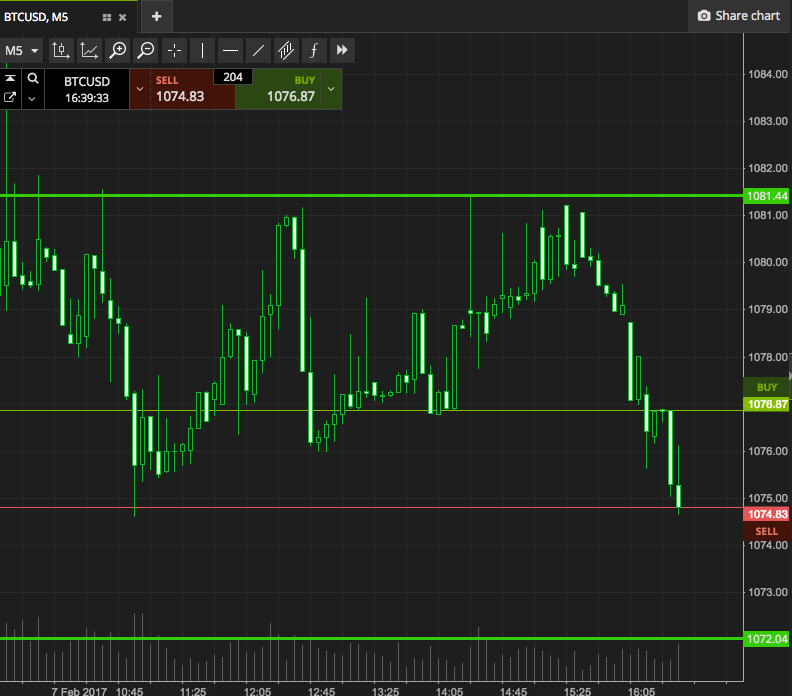Zoom in on the chart
792x696 pixels.
click(x=118, y=50)
